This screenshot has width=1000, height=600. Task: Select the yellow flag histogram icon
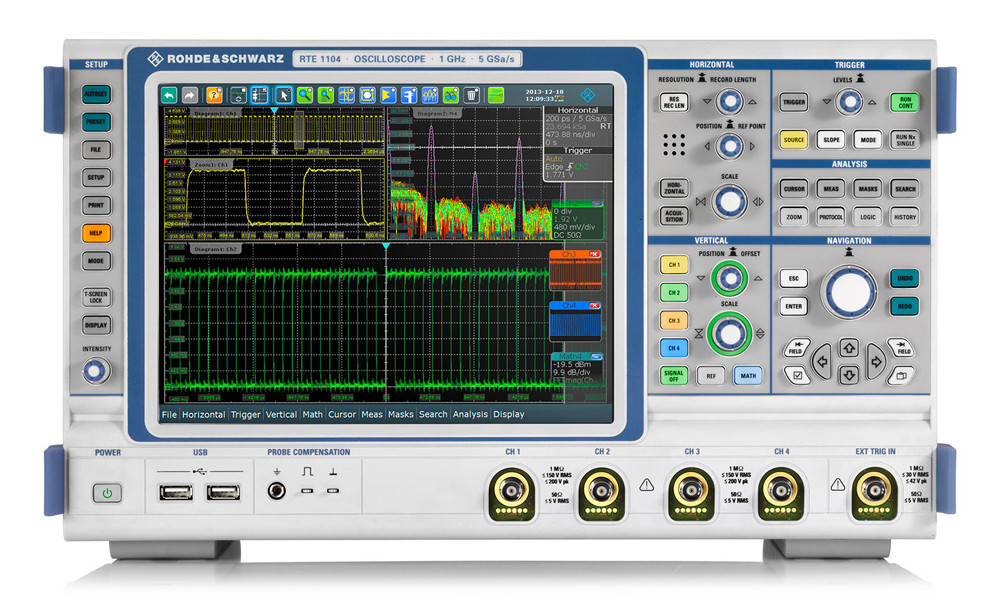coord(388,96)
